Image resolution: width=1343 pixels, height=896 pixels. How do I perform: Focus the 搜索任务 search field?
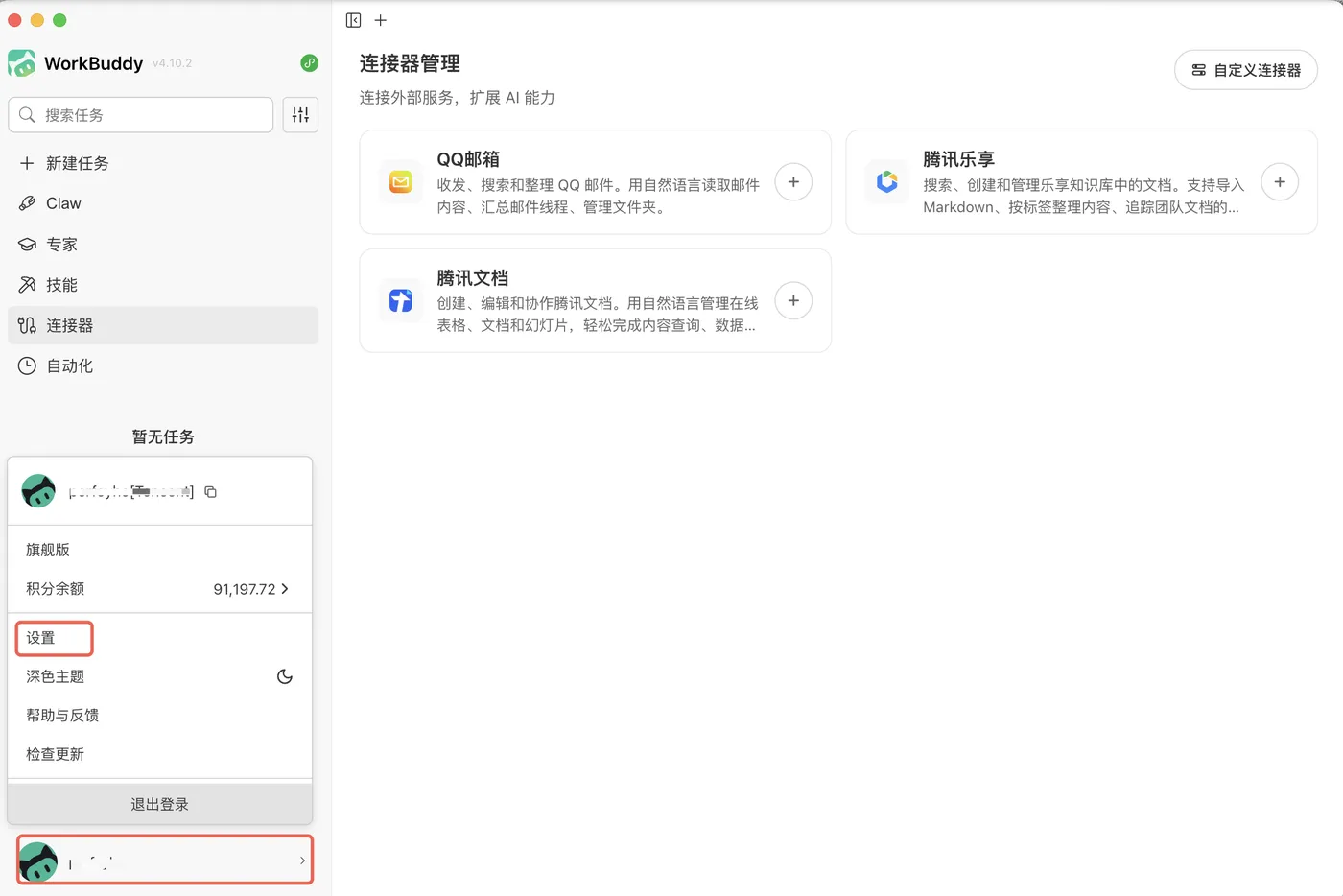pos(141,115)
